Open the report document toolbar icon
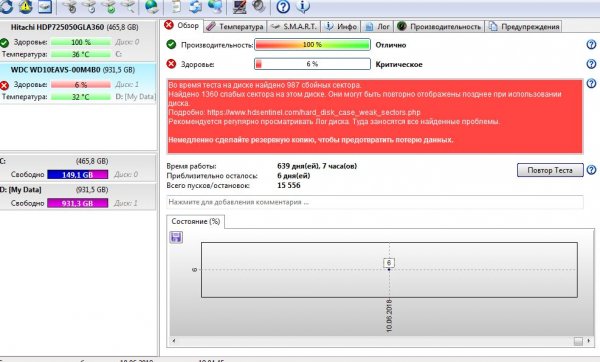This screenshot has width=600, height=362. [x=176, y=7]
